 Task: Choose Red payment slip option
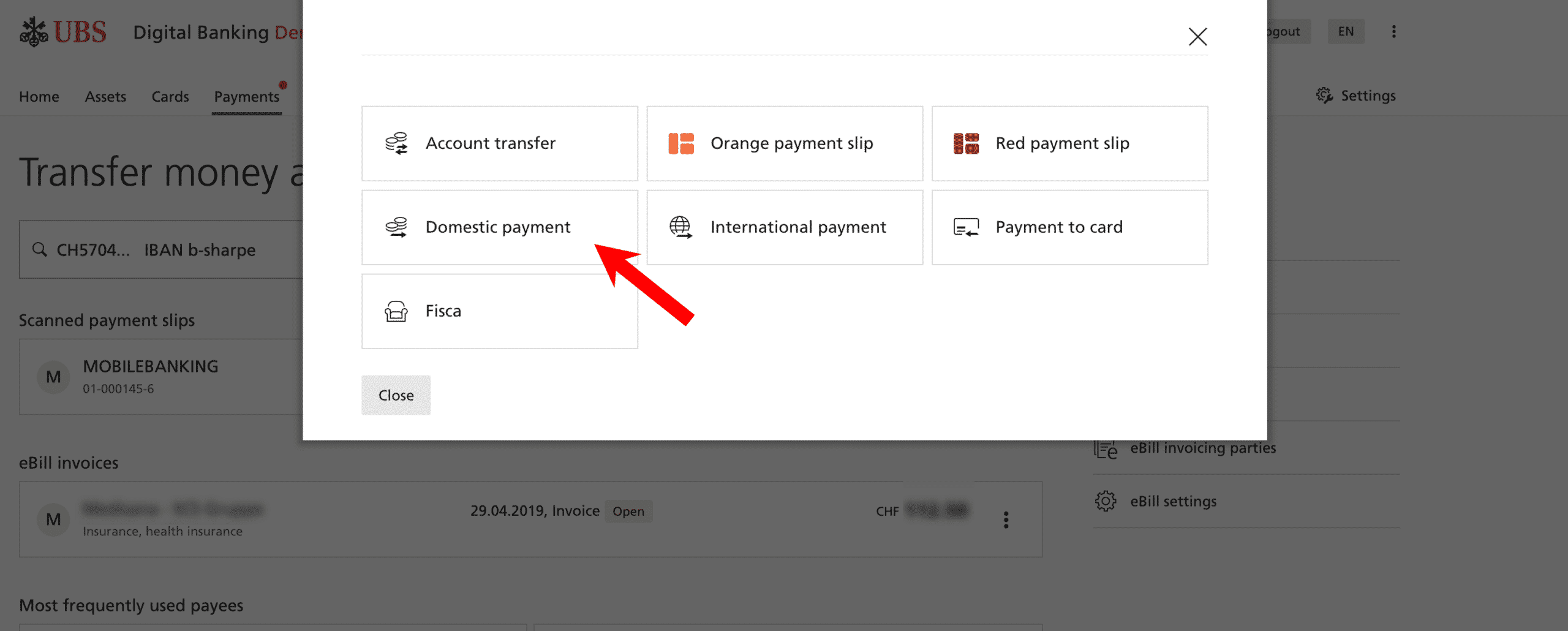pos(1069,143)
